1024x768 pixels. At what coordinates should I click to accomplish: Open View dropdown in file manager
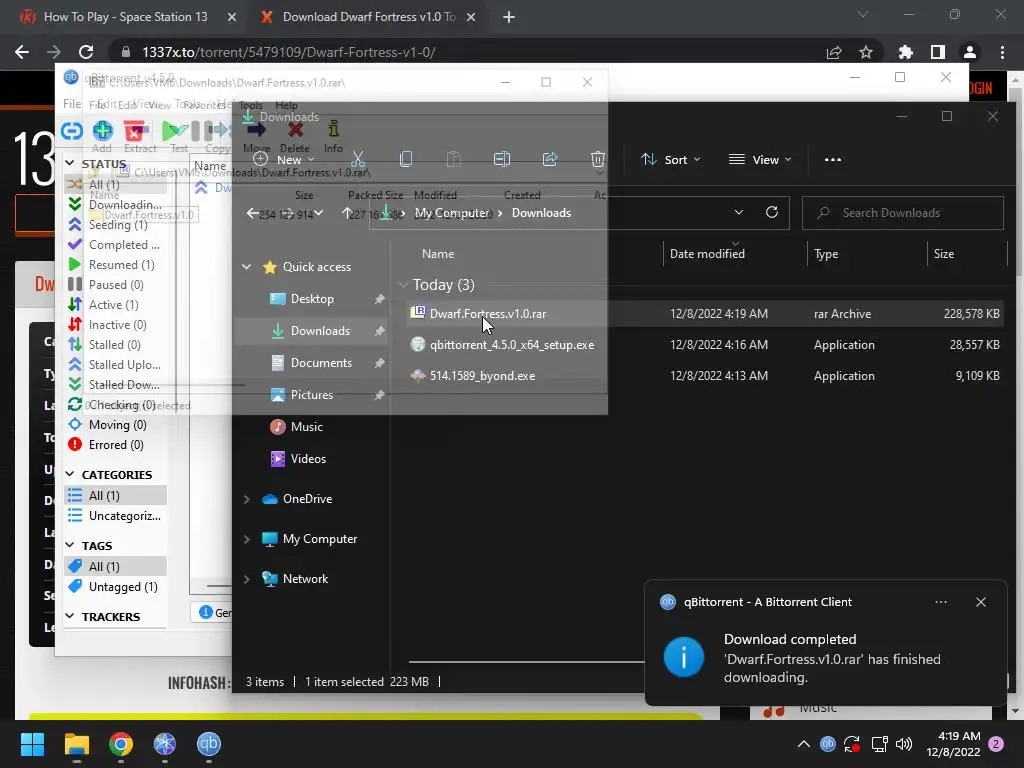click(x=760, y=159)
